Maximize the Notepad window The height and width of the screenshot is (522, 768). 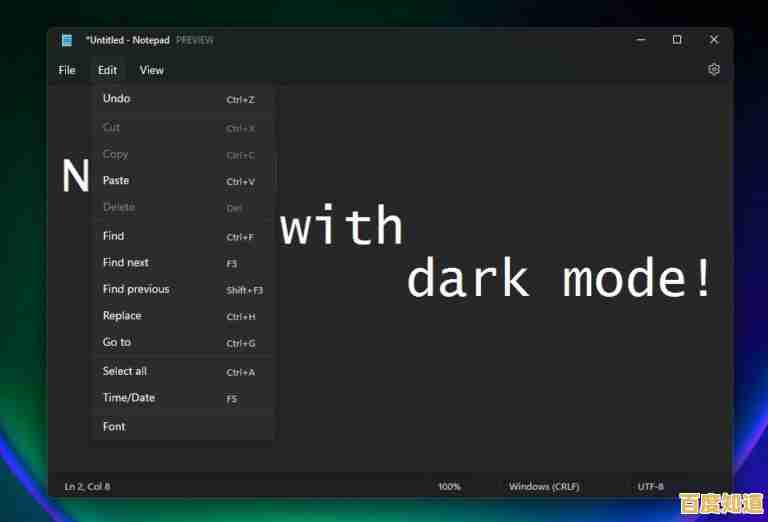pos(677,40)
